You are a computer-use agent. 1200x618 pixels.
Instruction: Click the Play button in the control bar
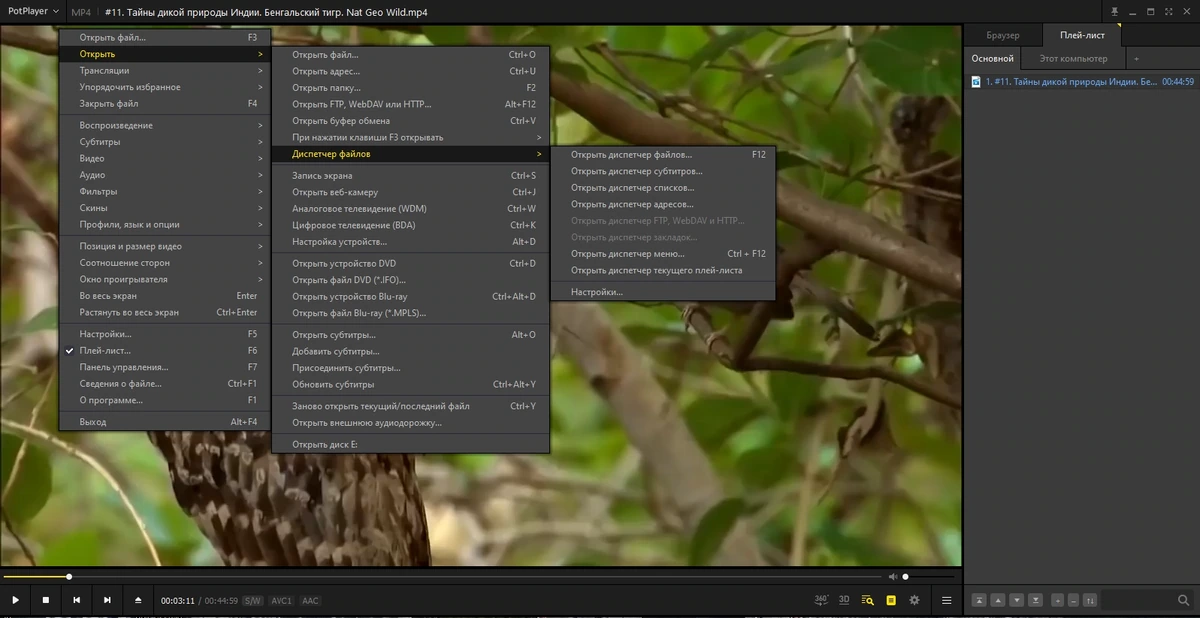tap(15, 600)
